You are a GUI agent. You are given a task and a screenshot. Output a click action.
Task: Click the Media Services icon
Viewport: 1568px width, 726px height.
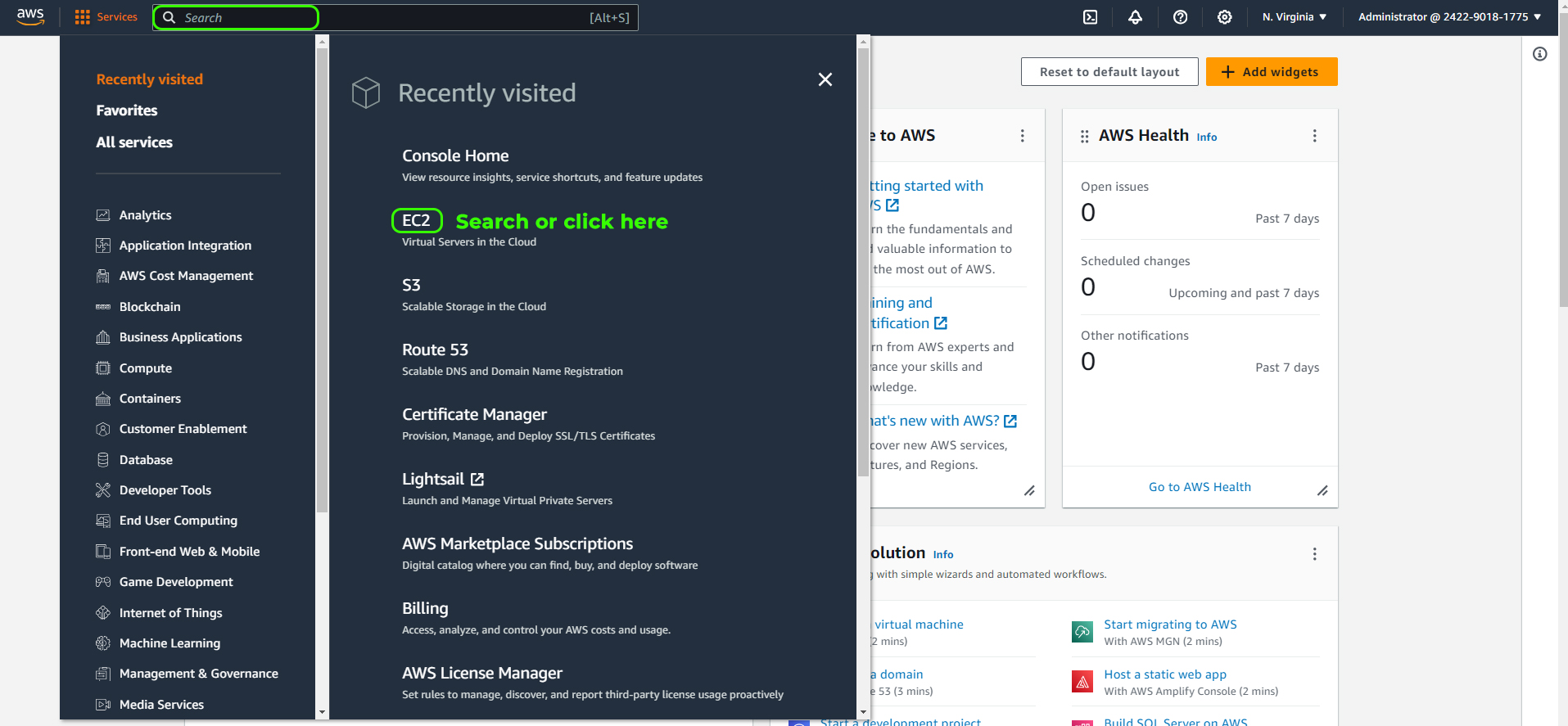pyautogui.click(x=103, y=705)
